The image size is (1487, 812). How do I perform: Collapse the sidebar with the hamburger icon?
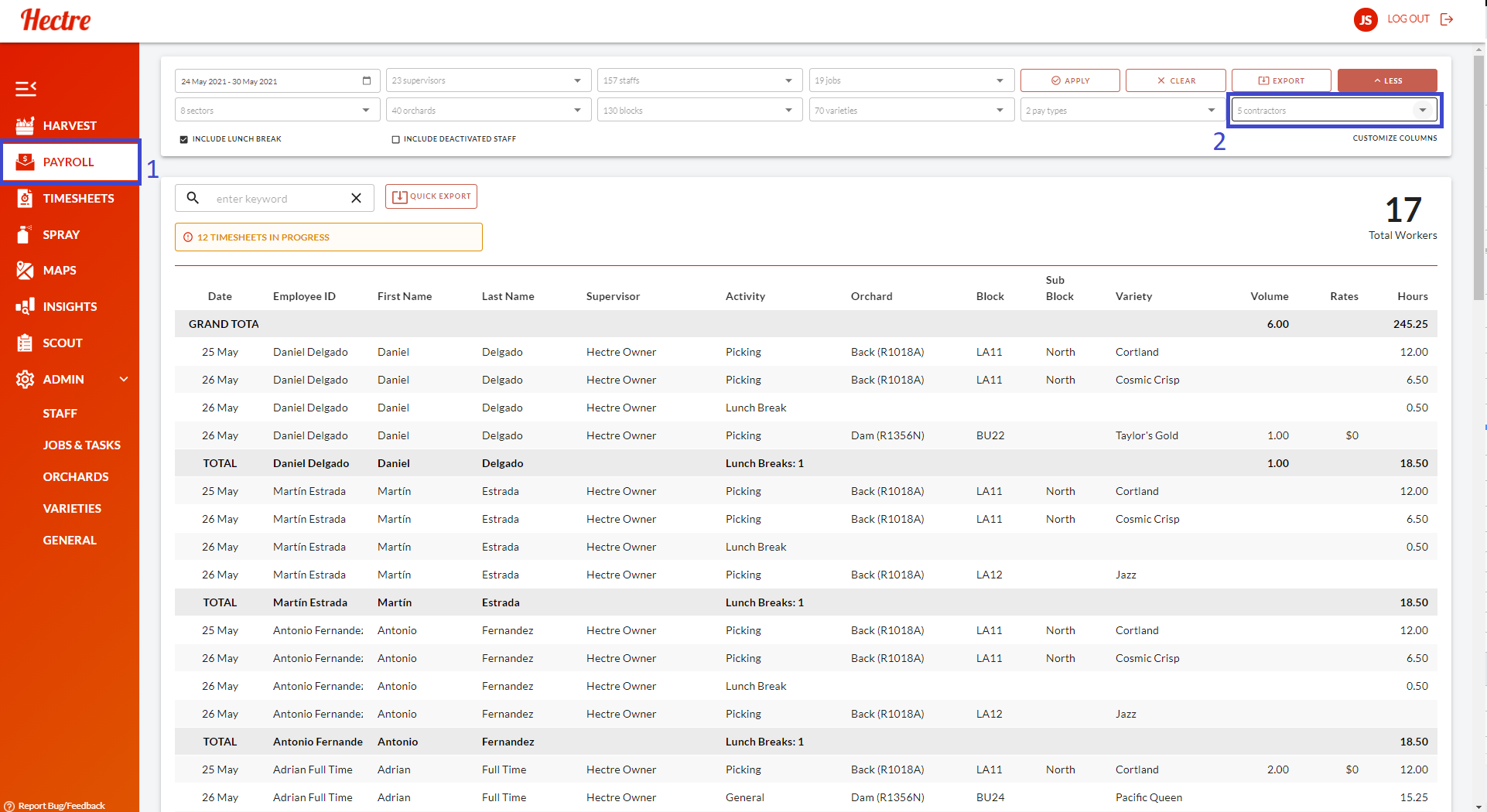(26, 89)
